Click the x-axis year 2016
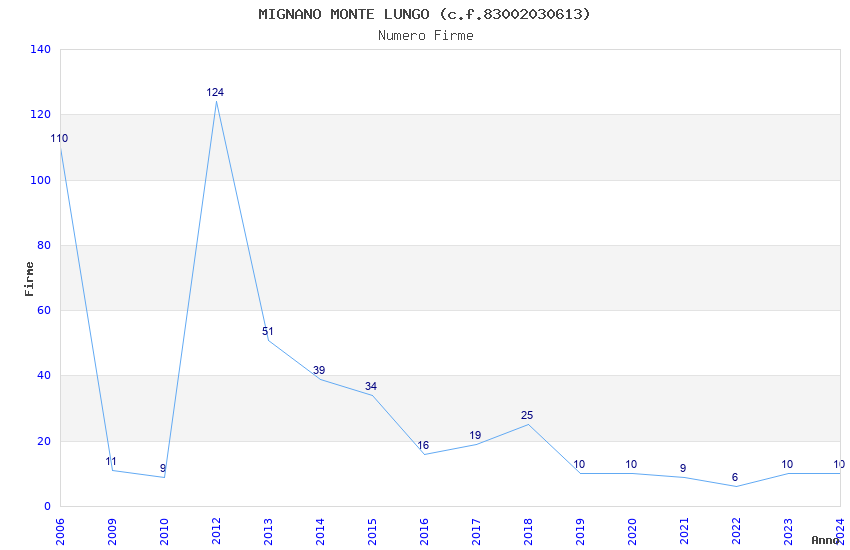The image size is (850, 550). point(424,531)
